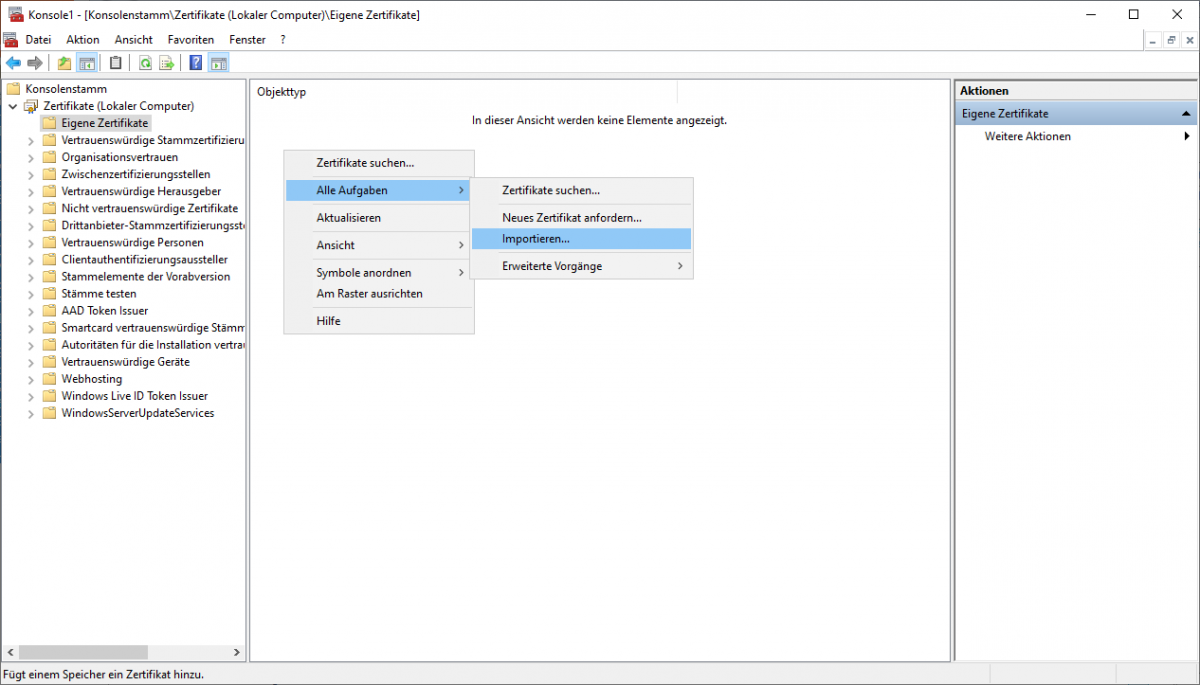Screen dimensions: 1200x685
Task: Select the Refresh icon in the toolbar
Action: coord(145,62)
